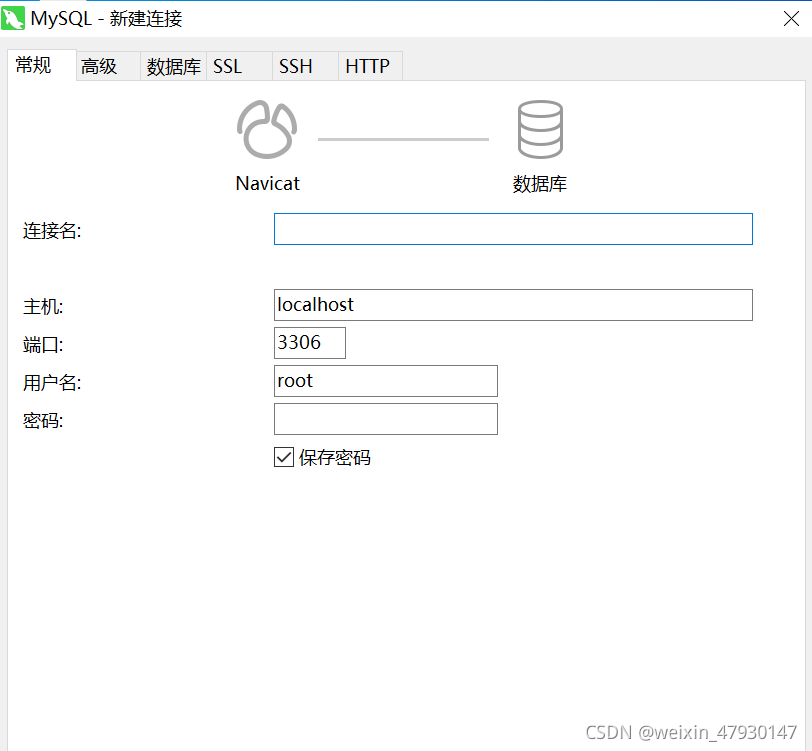This screenshot has height=751, width=812.
Task: Select the HTTP tab
Action: tap(370, 66)
